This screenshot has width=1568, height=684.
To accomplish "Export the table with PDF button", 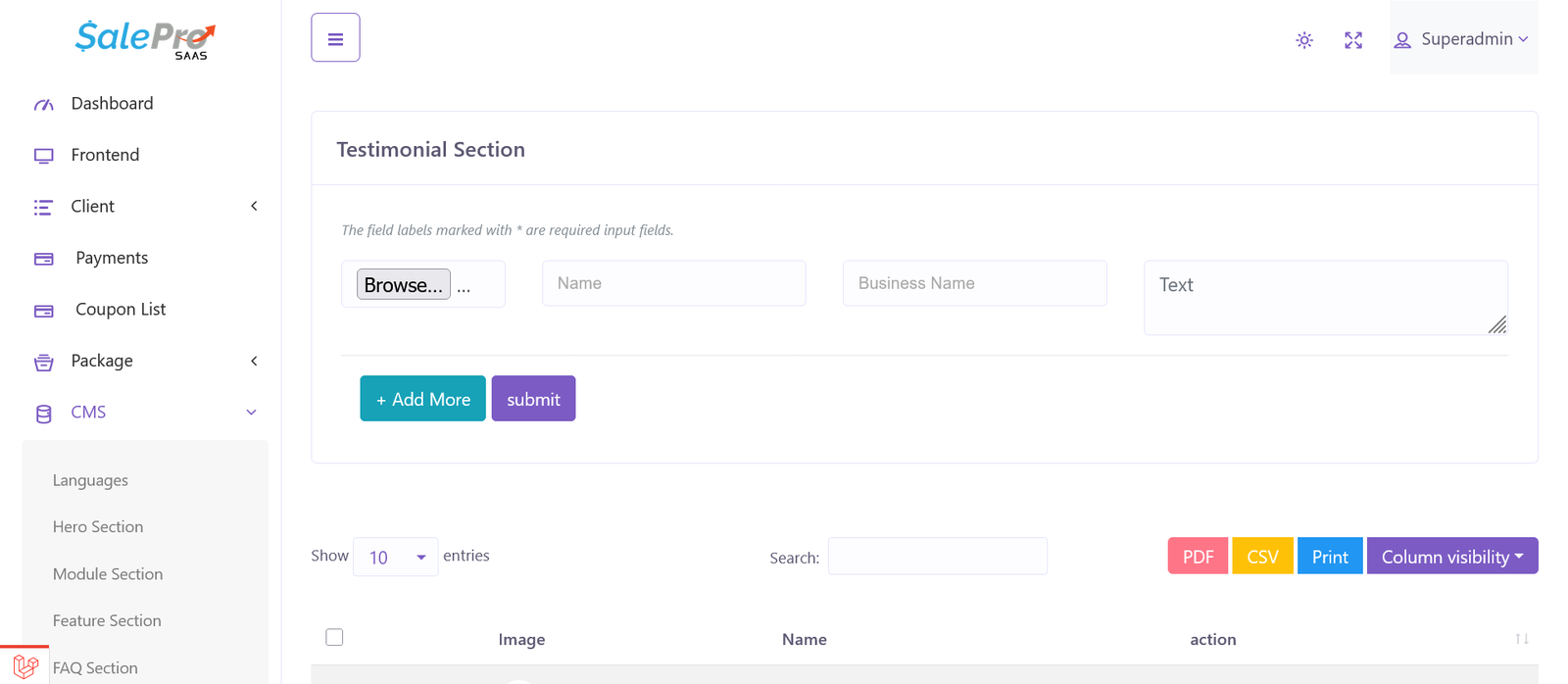I will [1198, 556].
